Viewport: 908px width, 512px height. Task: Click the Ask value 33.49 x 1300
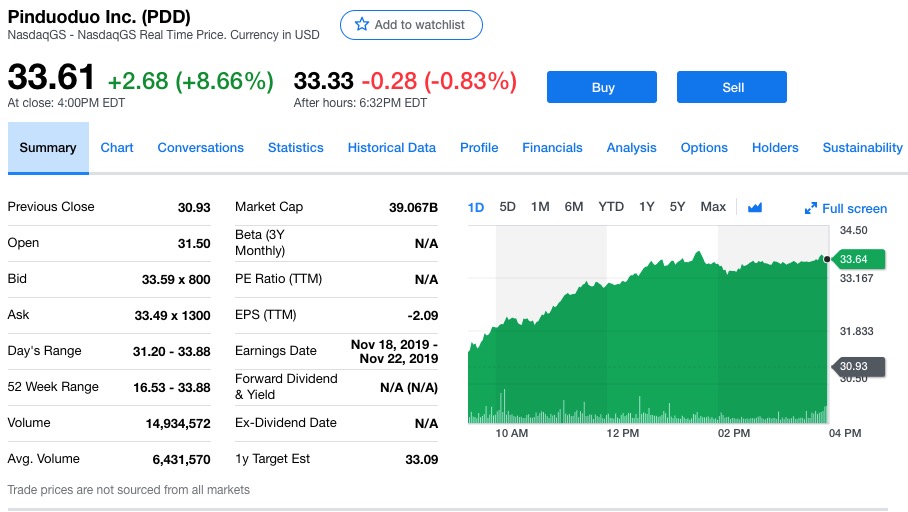173,315
